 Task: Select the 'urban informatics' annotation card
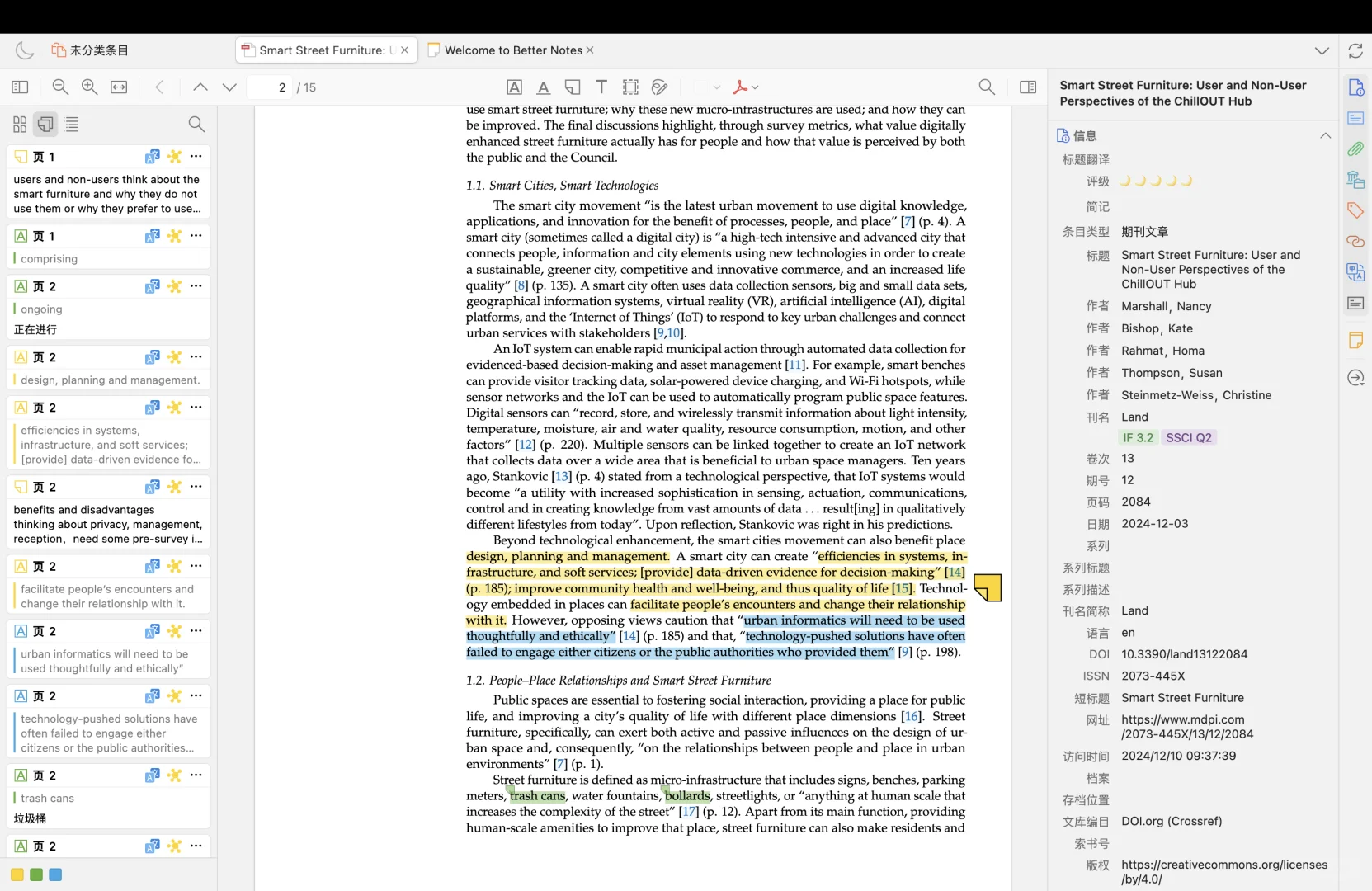108,649
